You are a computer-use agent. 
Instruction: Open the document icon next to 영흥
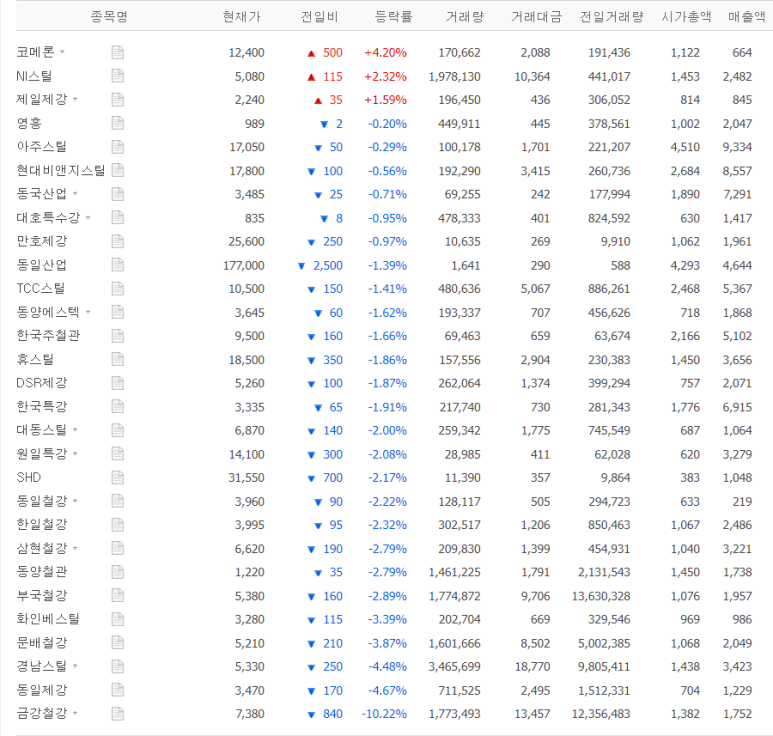point(117,123)
